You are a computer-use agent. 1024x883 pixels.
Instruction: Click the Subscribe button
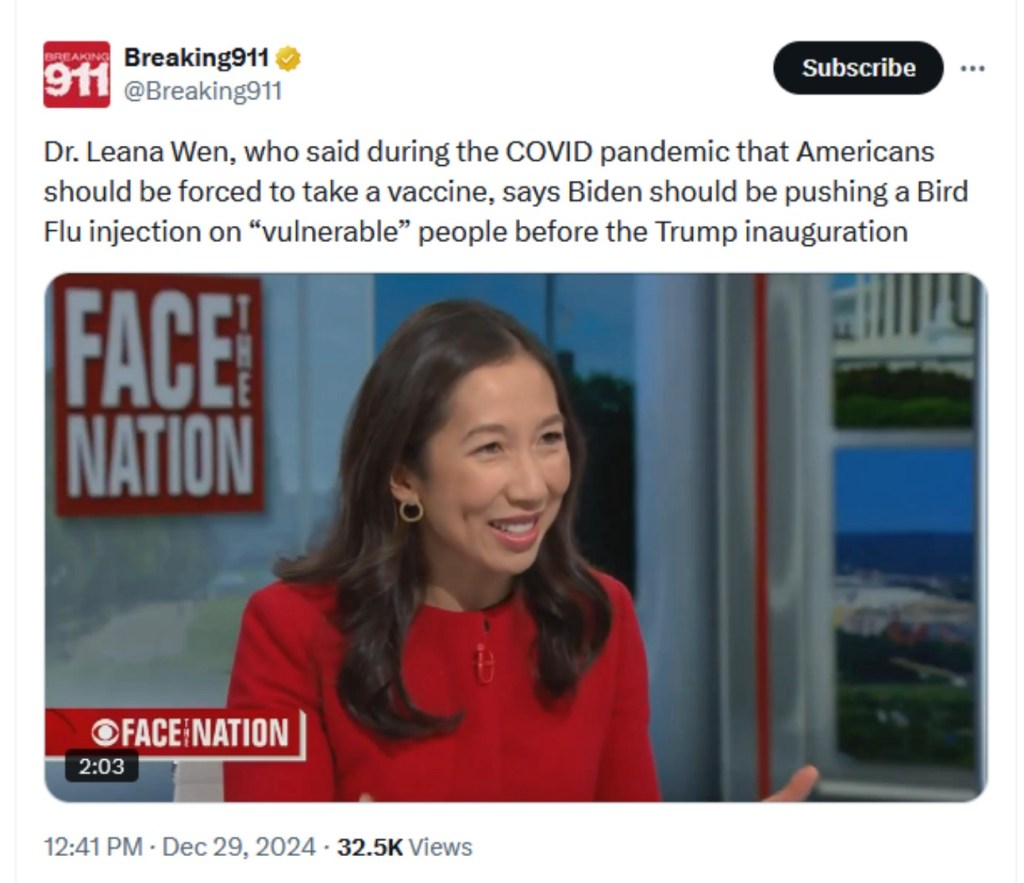pos(858,68)
